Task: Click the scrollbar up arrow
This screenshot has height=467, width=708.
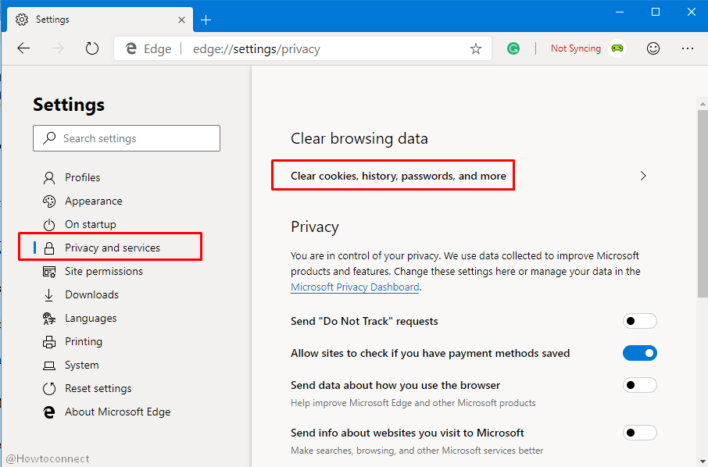Action: pos(703,104)
